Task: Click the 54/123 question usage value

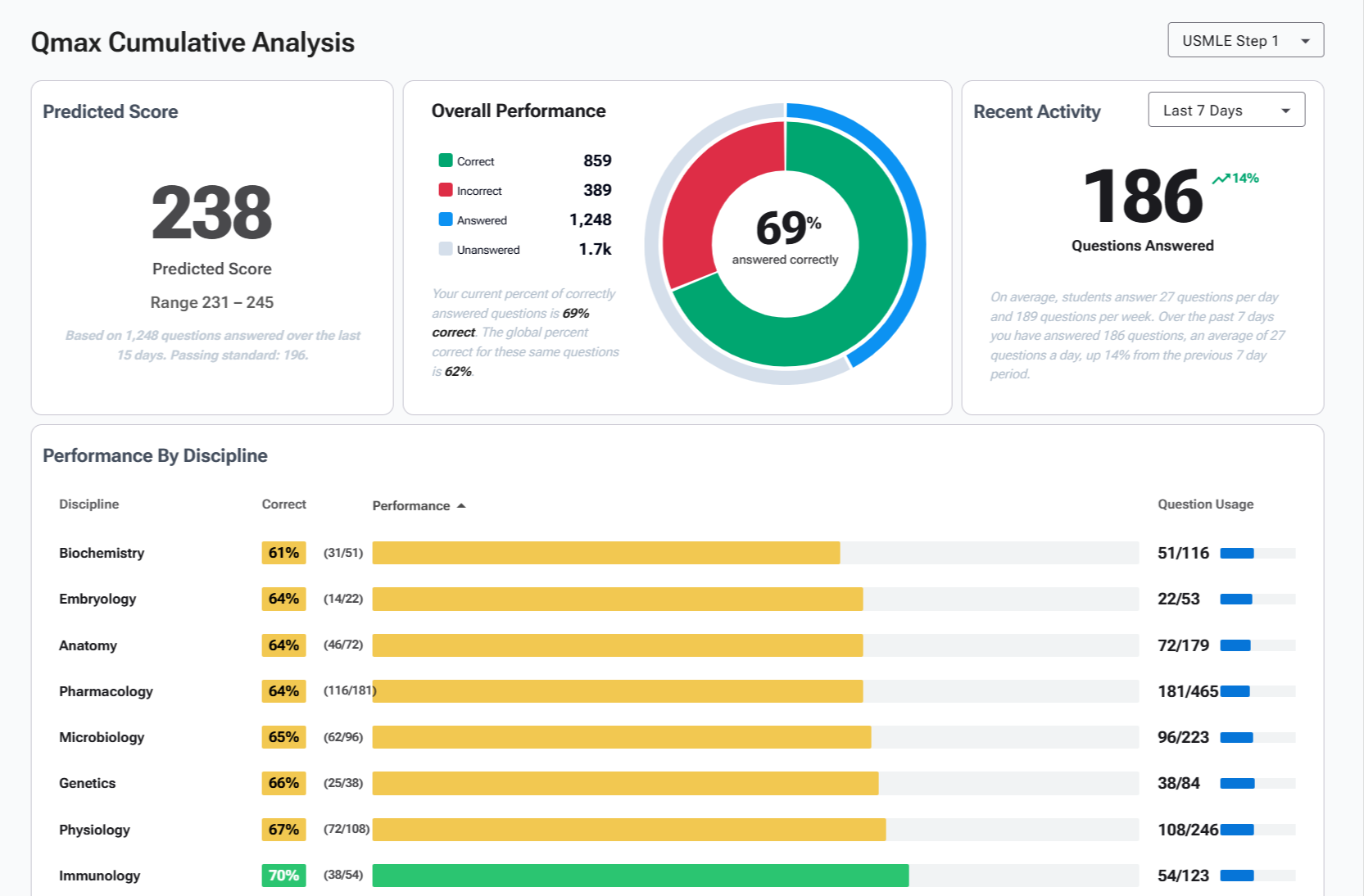Action: 1183,876
